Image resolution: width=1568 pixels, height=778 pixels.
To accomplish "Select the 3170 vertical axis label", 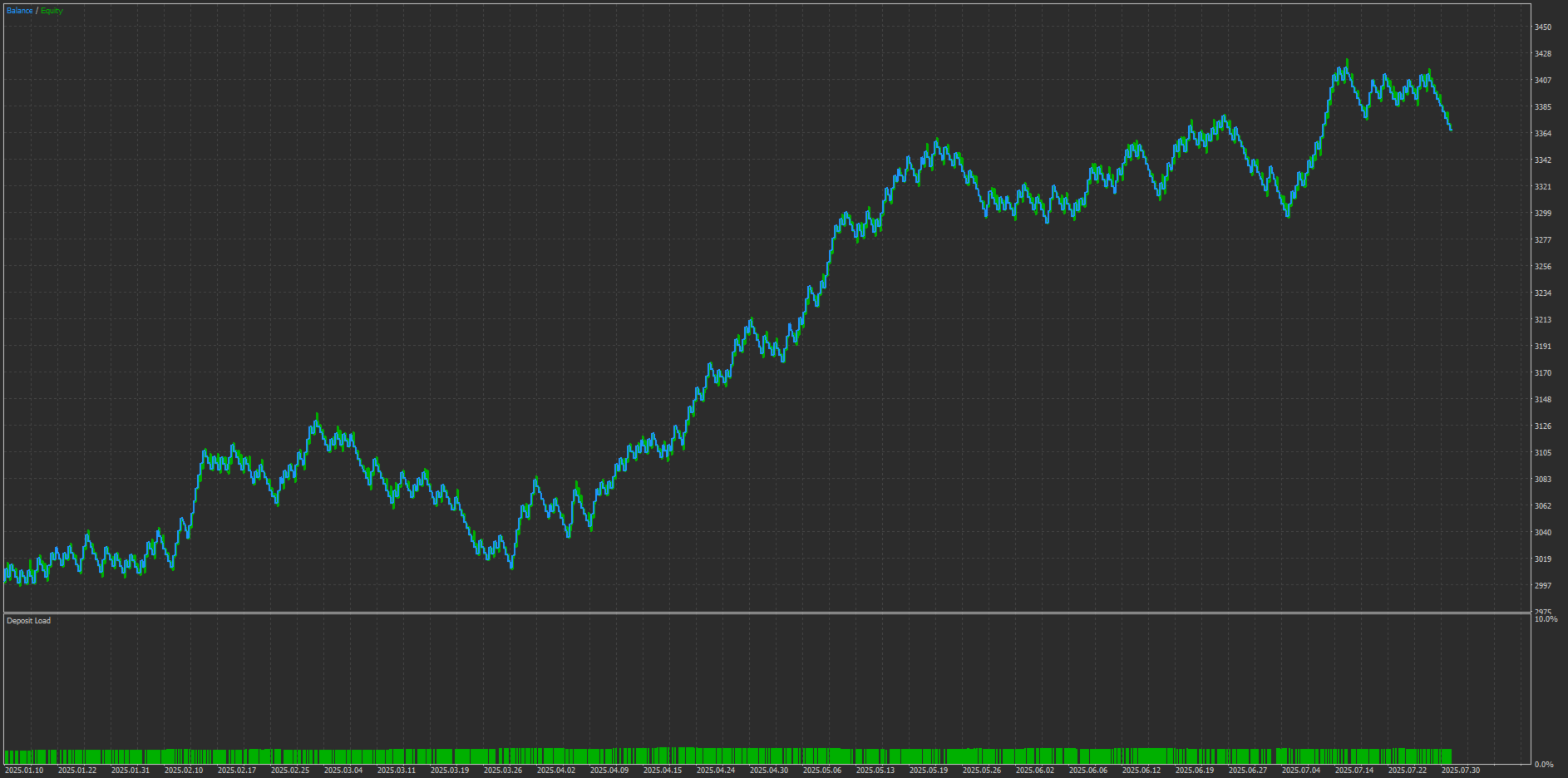I will pos(1543,373).
